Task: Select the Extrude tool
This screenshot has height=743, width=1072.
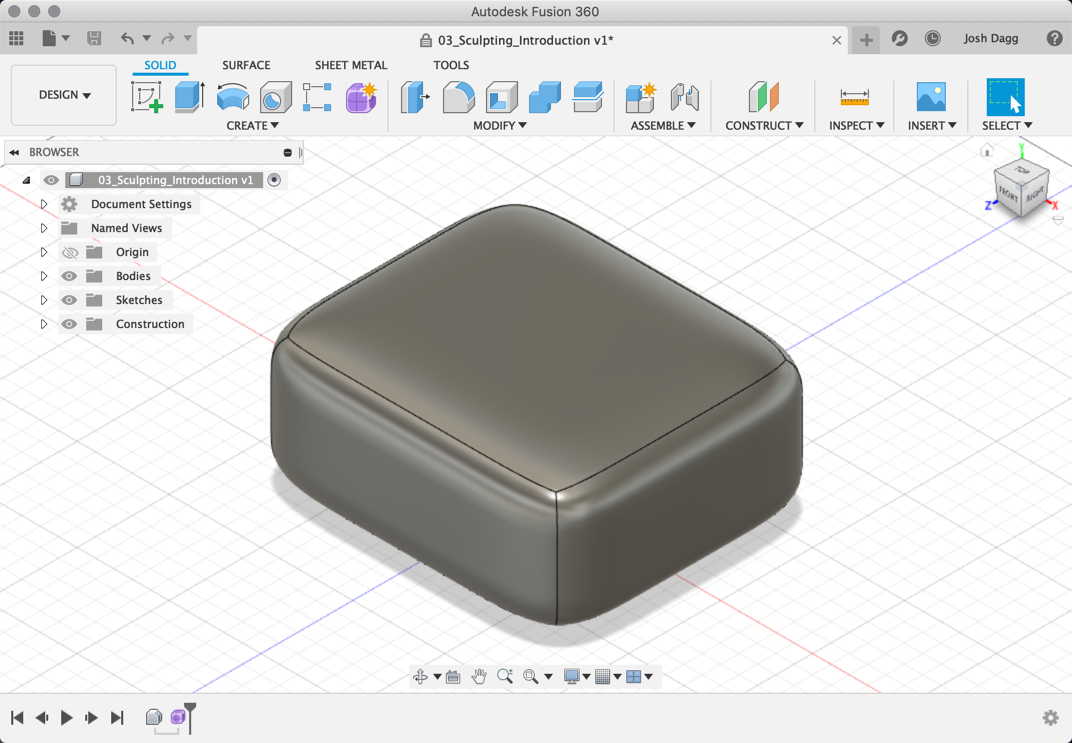Action: (189, 96)
